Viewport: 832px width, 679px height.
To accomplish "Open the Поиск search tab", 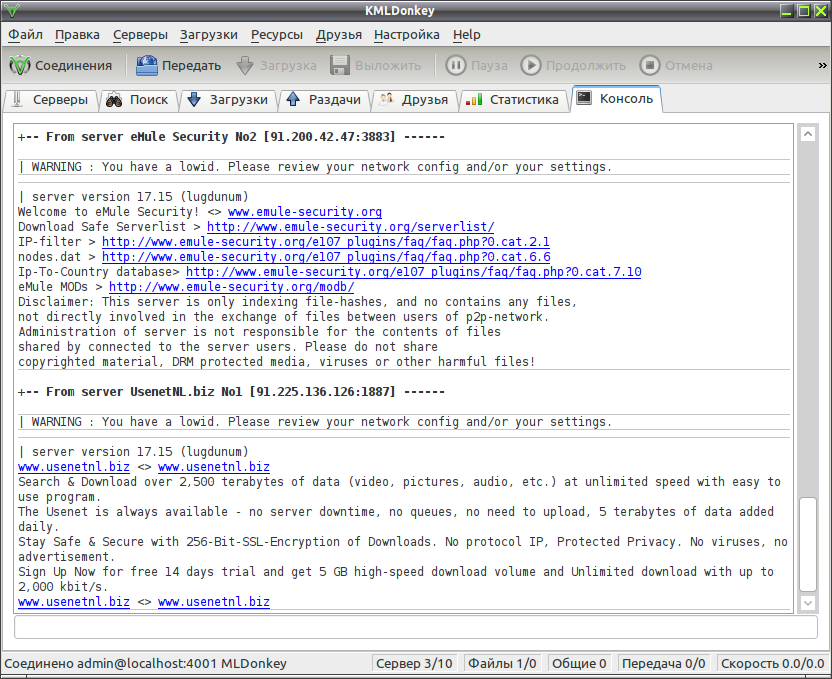I will pos(138,100).
